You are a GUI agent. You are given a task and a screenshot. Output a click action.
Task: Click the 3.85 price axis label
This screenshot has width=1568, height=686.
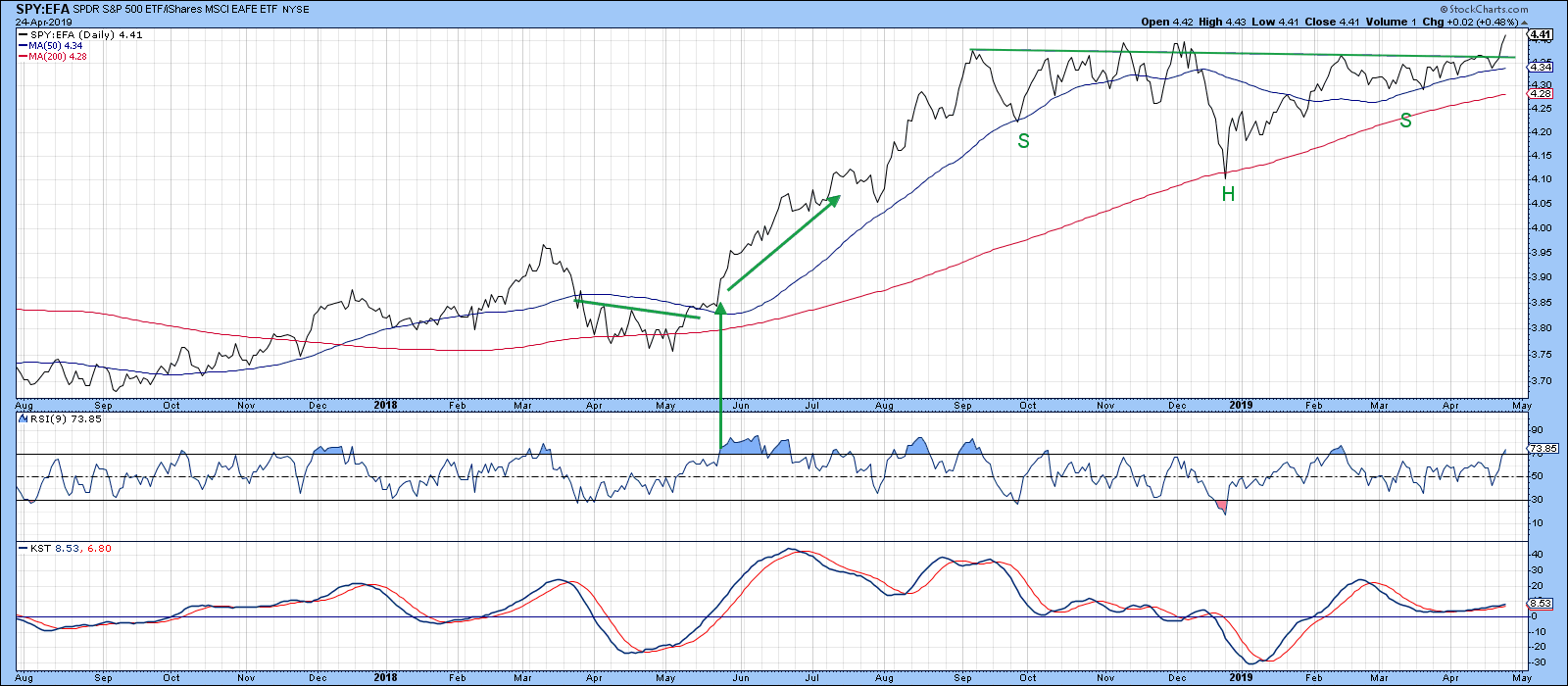(x=1542, y=303)
